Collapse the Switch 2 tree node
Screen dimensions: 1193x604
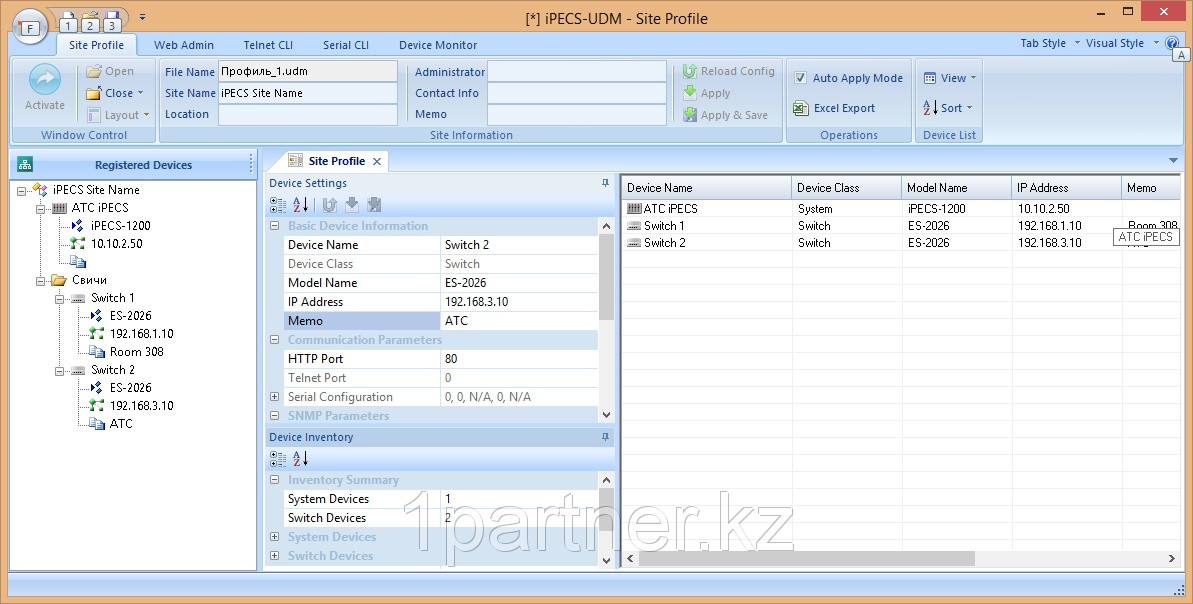59,370
